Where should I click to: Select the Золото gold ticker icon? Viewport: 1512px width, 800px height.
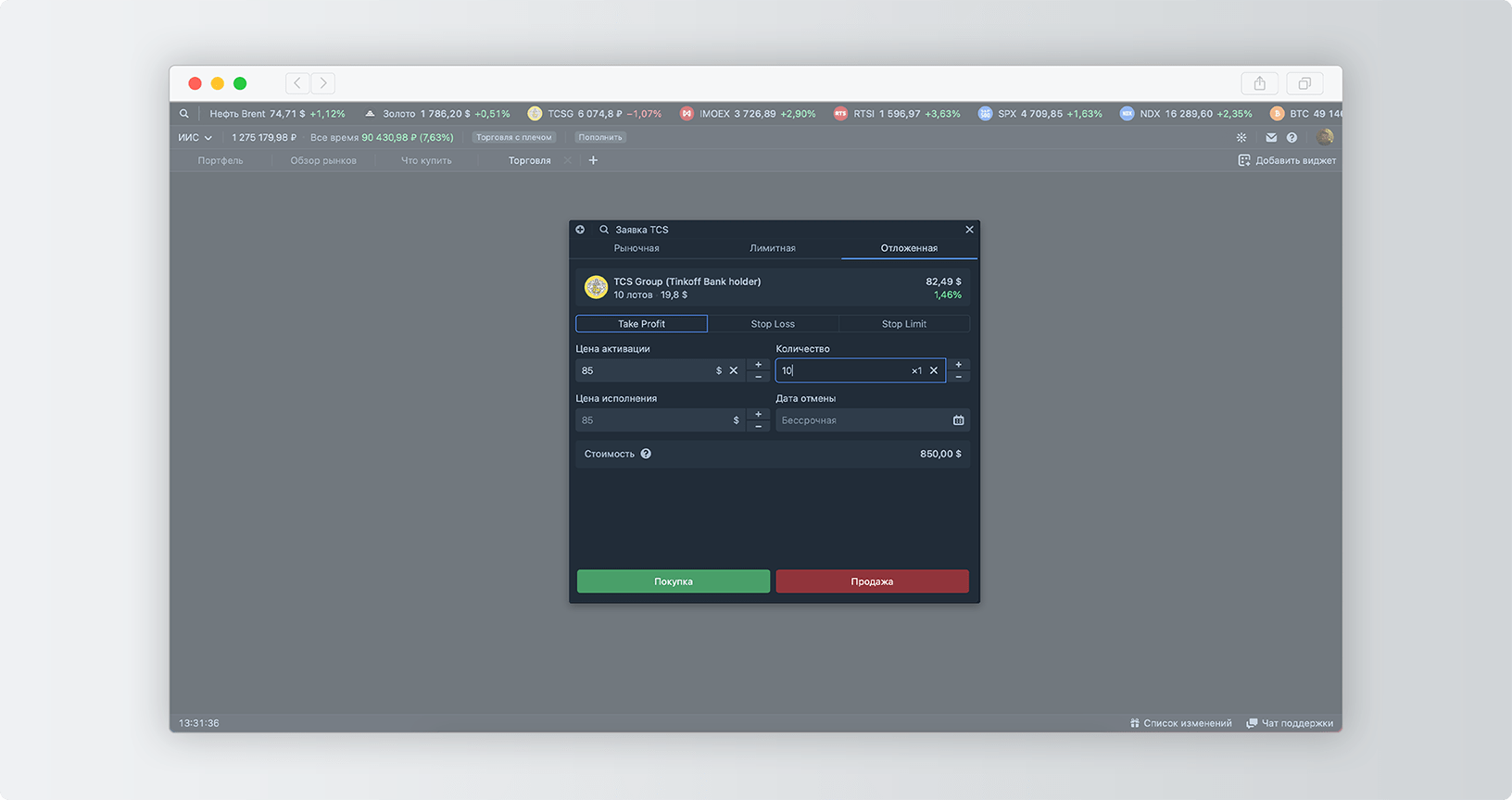pyautogui.click(x=370, y=114)
